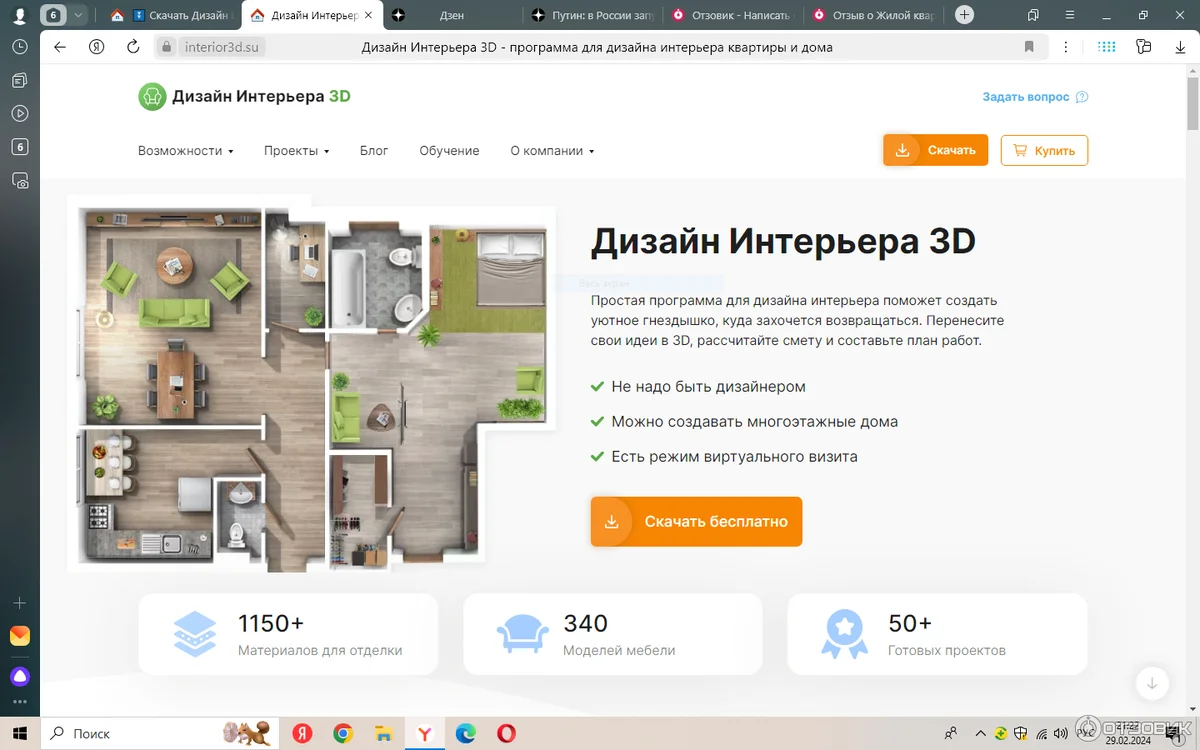Click the "Дизайн Интерьера 3D" main heading

(x=783, y=242)
